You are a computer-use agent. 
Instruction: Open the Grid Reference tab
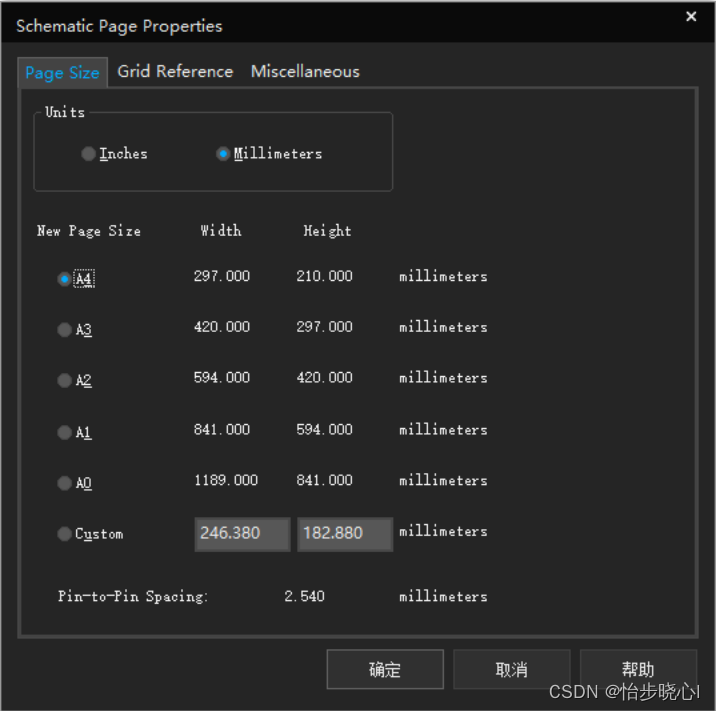[175, 72]
